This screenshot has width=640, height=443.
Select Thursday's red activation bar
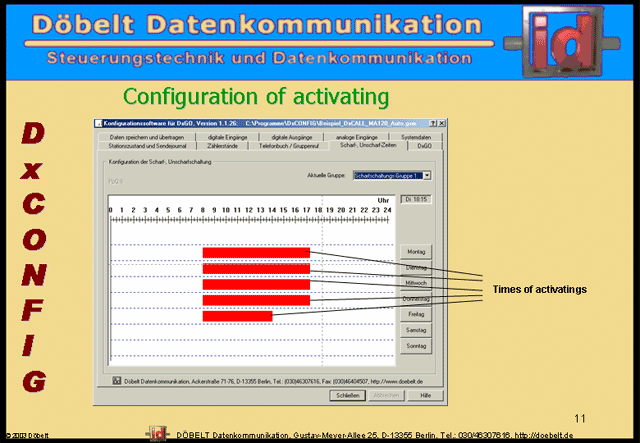tap(256, 301)
